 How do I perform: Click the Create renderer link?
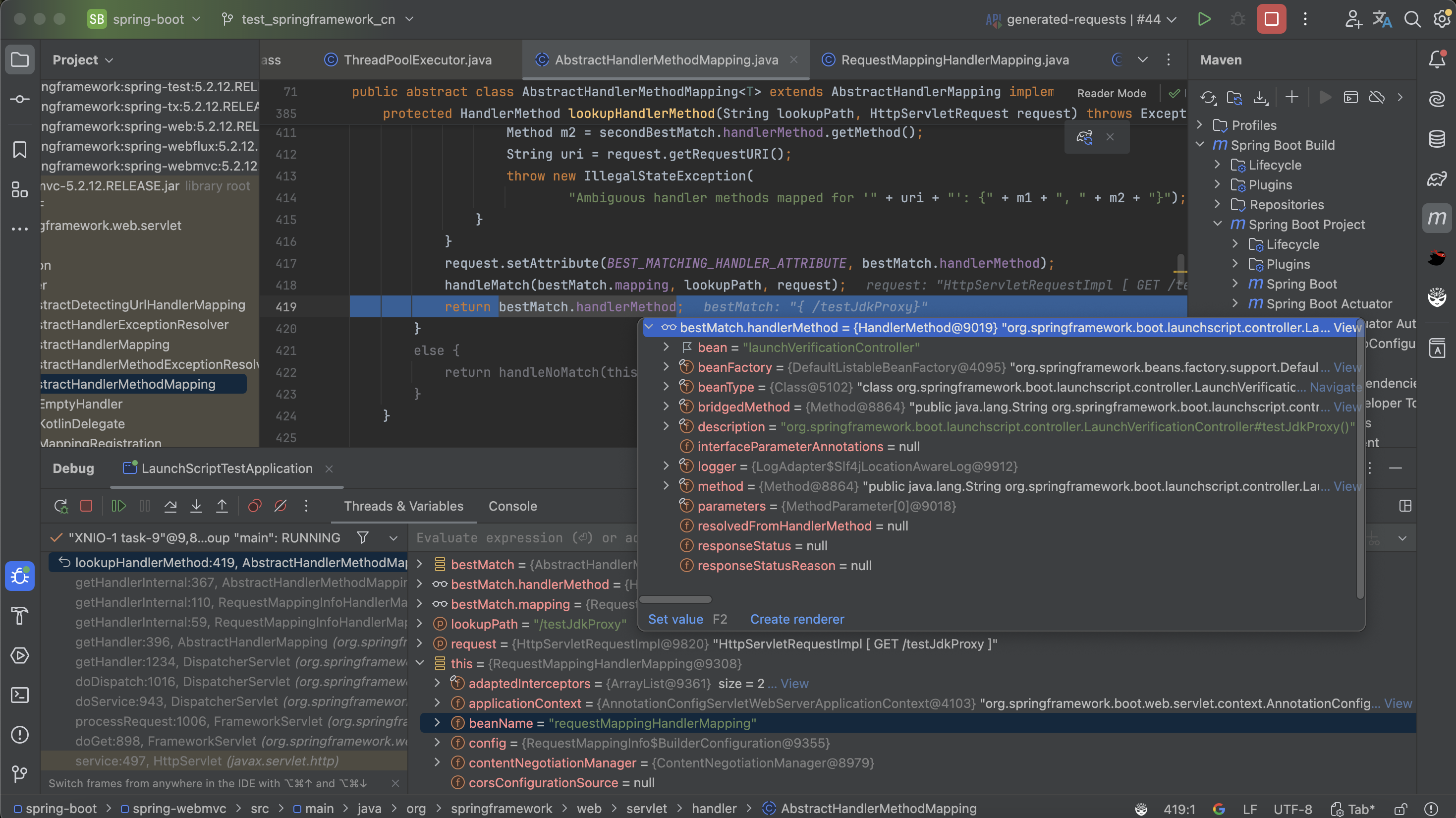796,619
